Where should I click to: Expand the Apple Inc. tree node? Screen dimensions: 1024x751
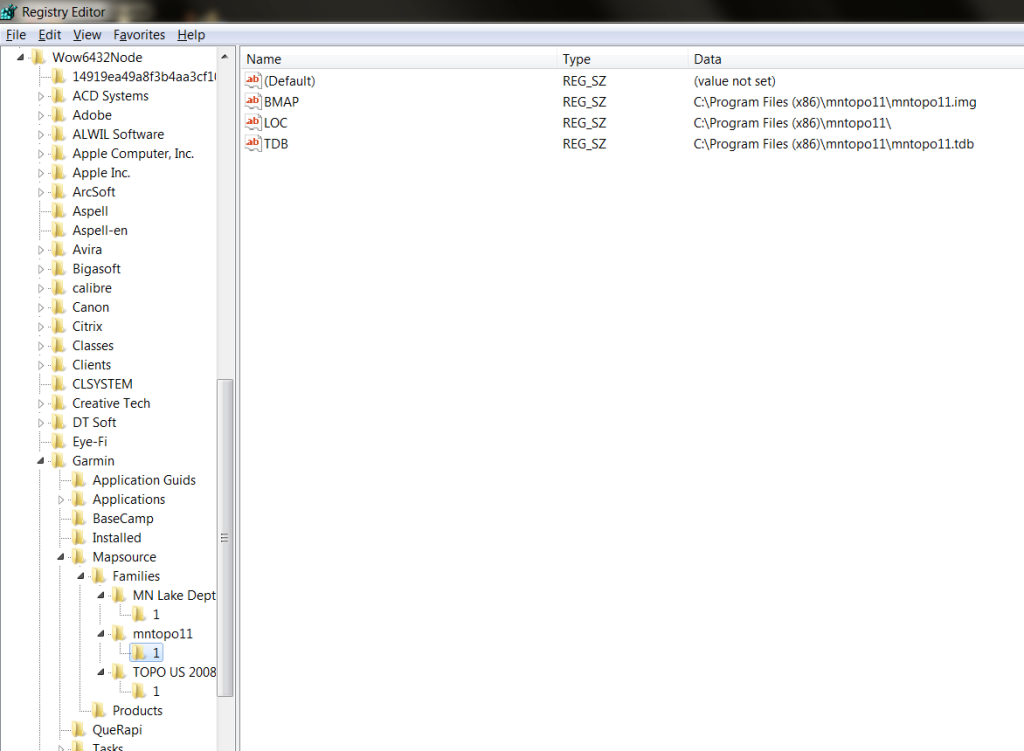tap(41, 173)
